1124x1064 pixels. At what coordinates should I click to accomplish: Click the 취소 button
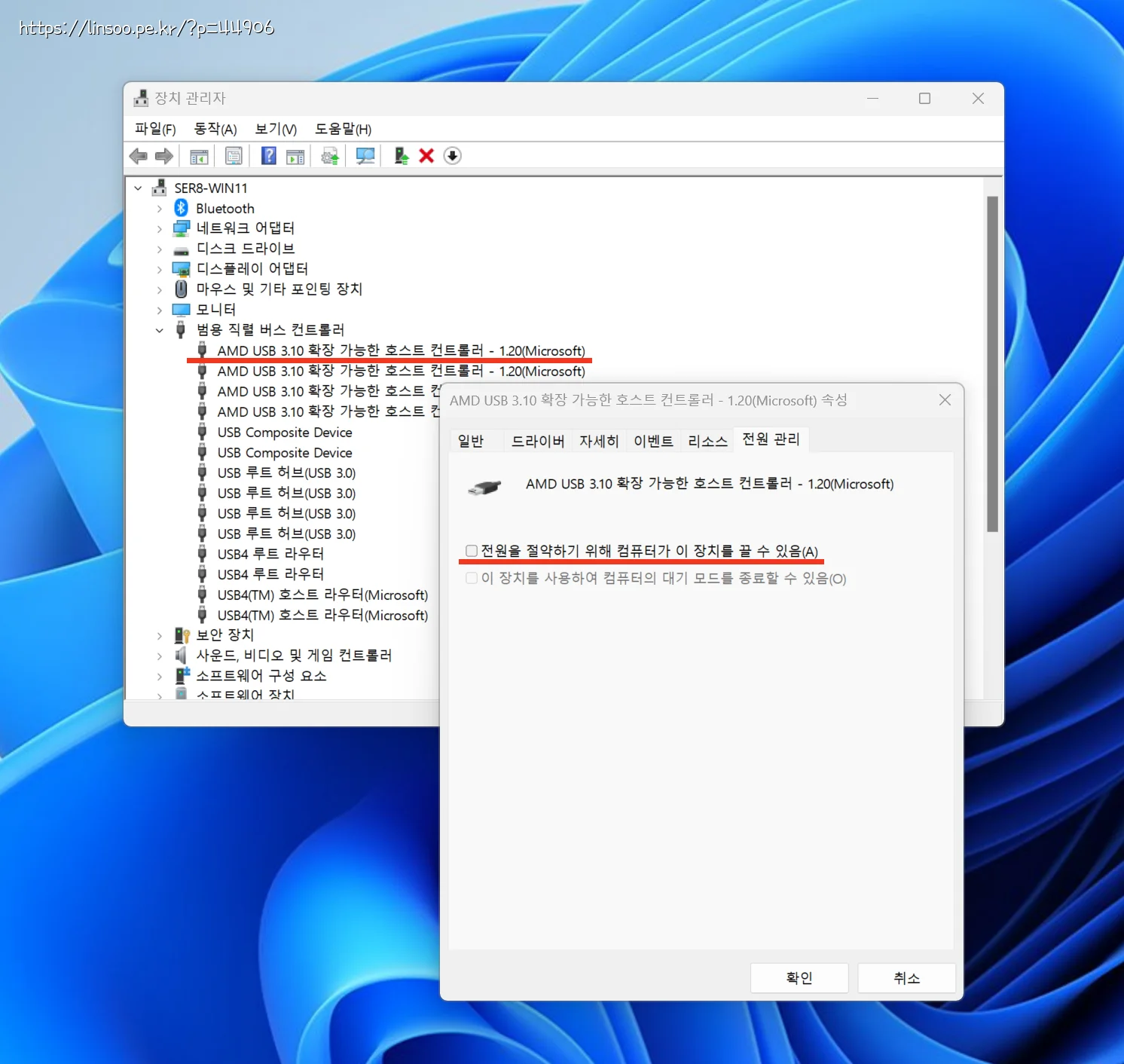[906, 978]
